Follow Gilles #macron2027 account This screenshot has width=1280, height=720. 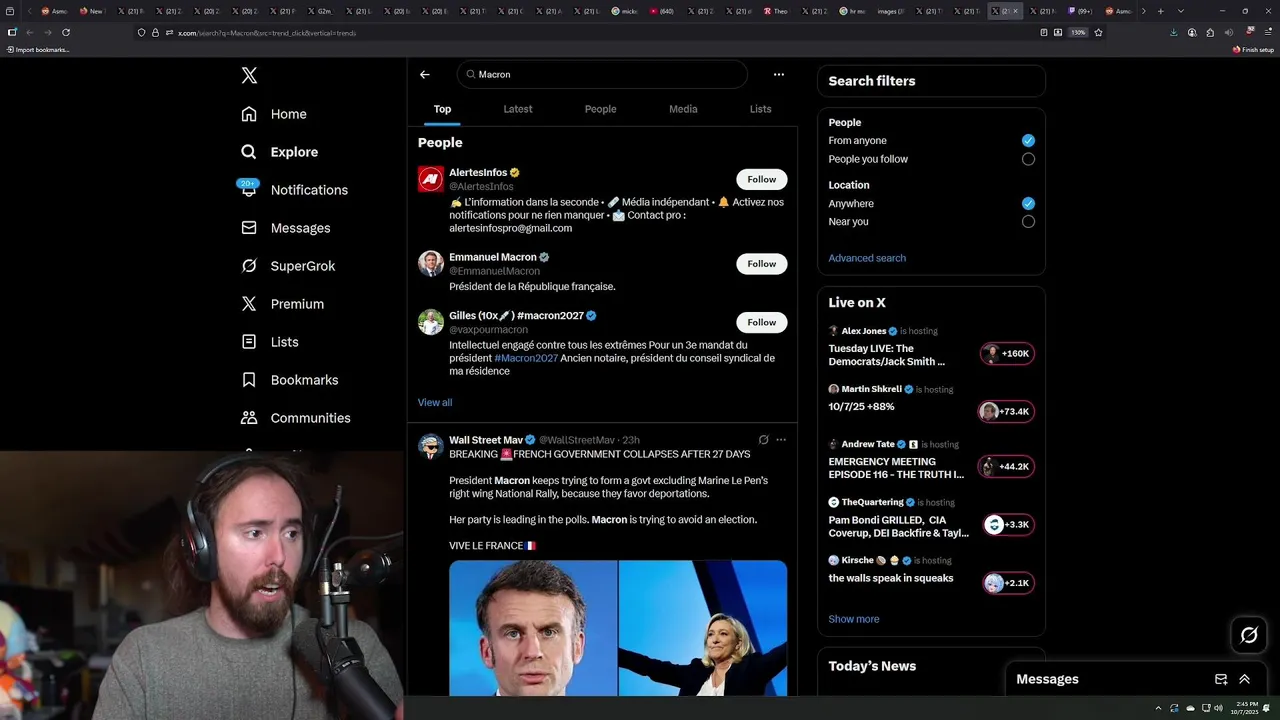coord(762,322)
